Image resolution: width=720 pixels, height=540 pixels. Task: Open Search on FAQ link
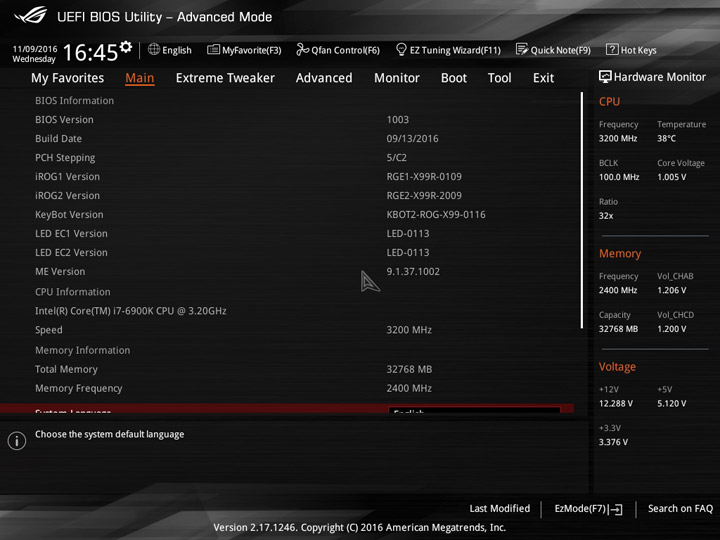point(680,509)
